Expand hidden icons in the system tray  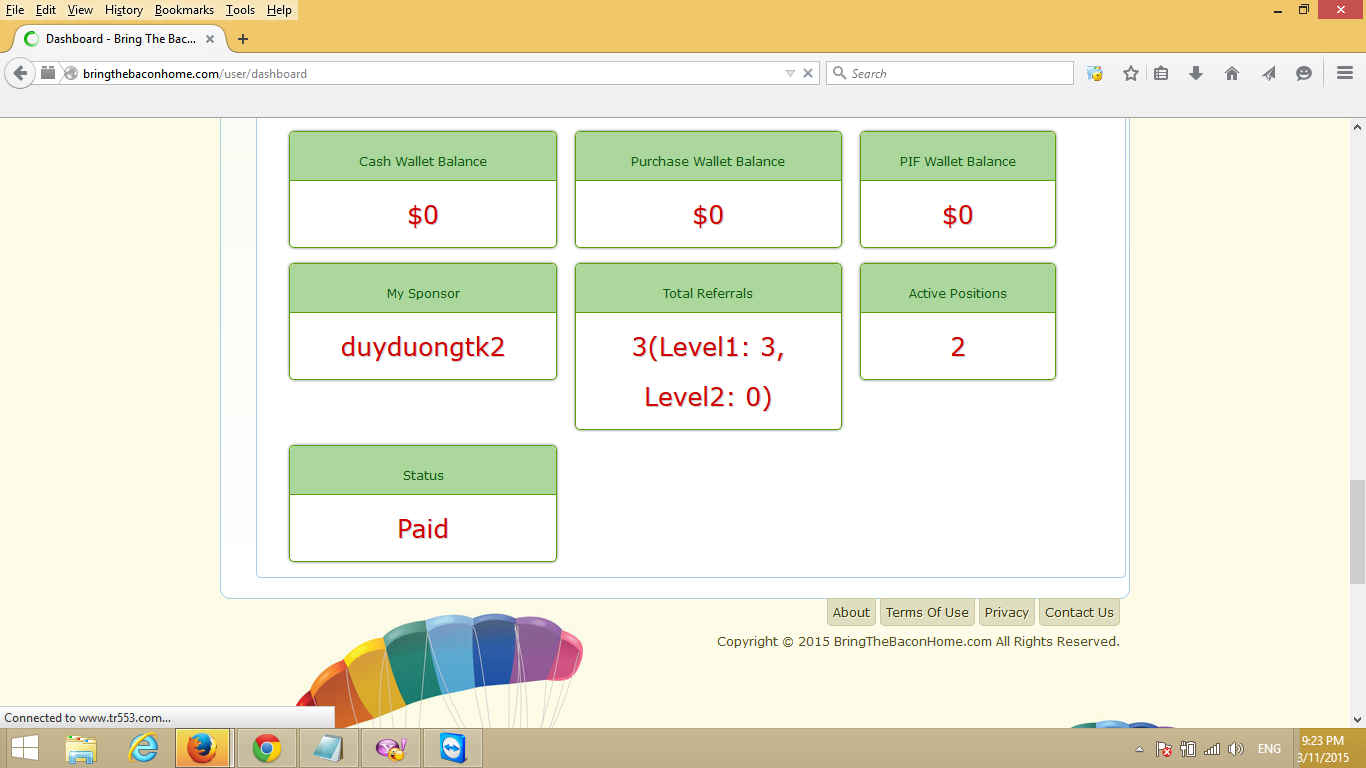1138,747
